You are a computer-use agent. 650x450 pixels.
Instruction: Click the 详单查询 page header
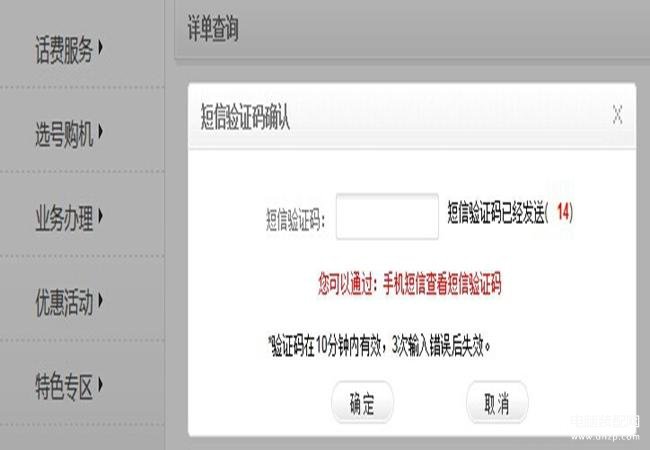[213, 28]
